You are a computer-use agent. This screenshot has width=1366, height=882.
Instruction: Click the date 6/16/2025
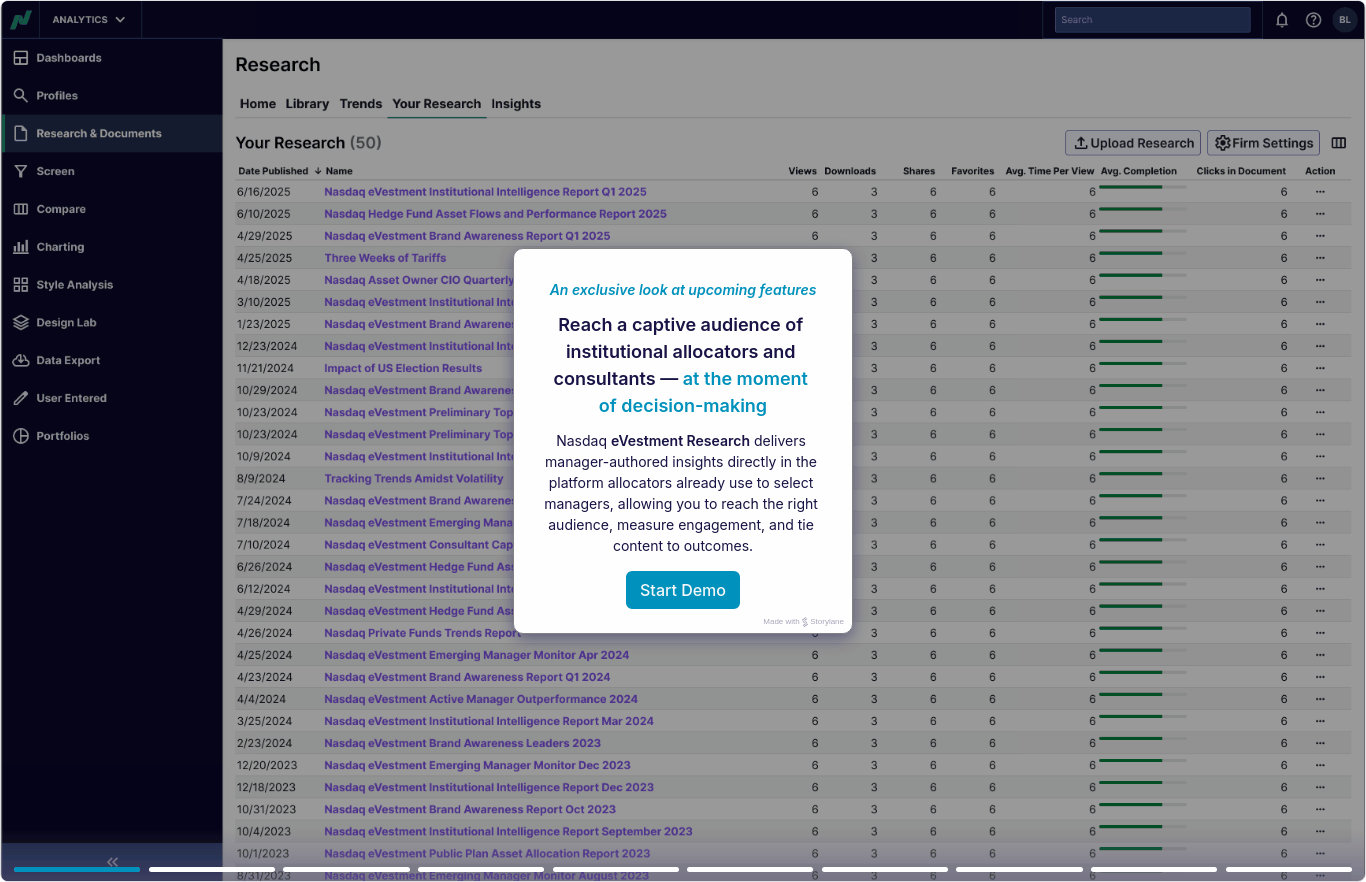[x=264, y=192]
